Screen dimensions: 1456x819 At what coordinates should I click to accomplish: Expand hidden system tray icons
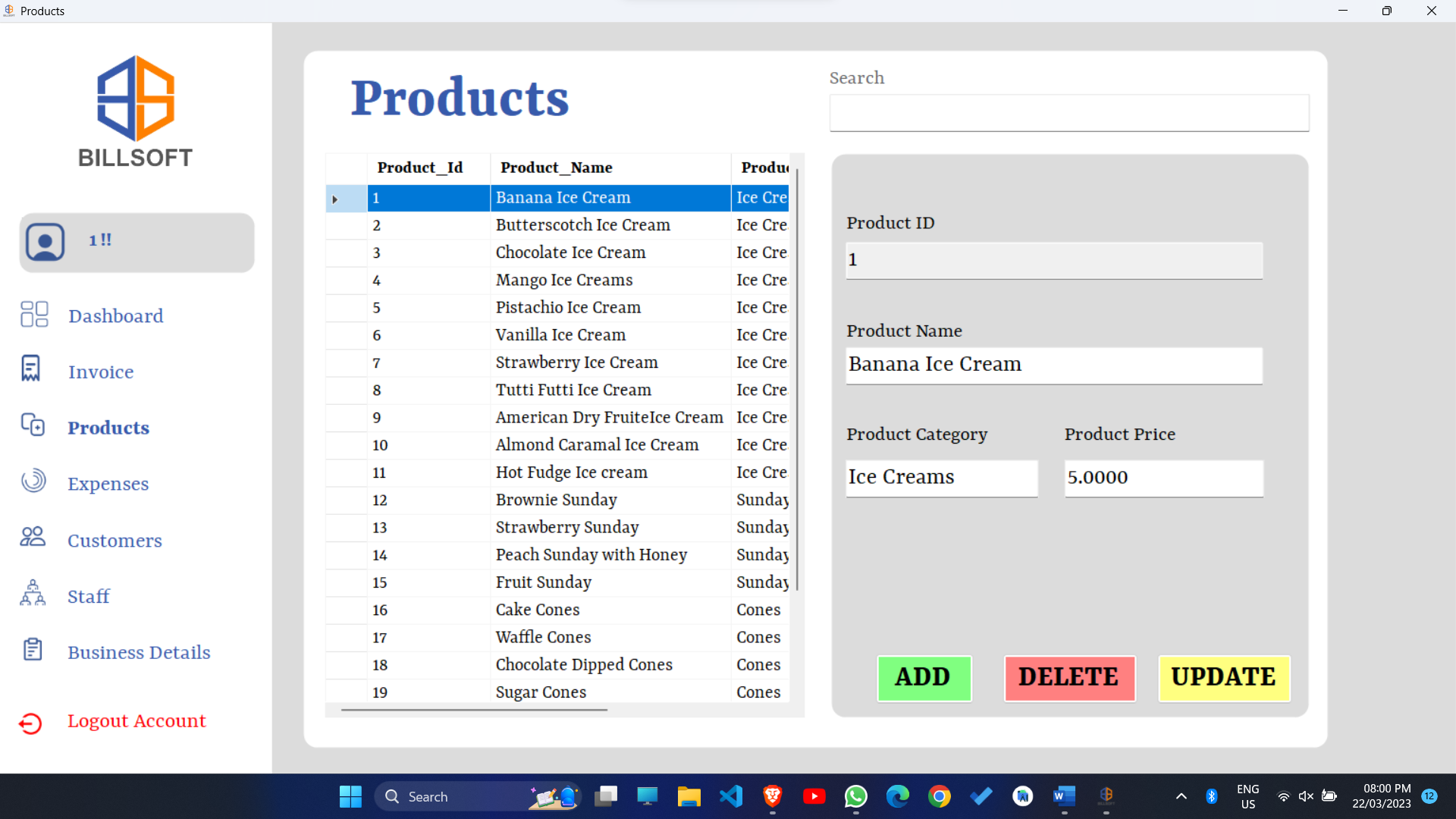tap(1181, 796)
